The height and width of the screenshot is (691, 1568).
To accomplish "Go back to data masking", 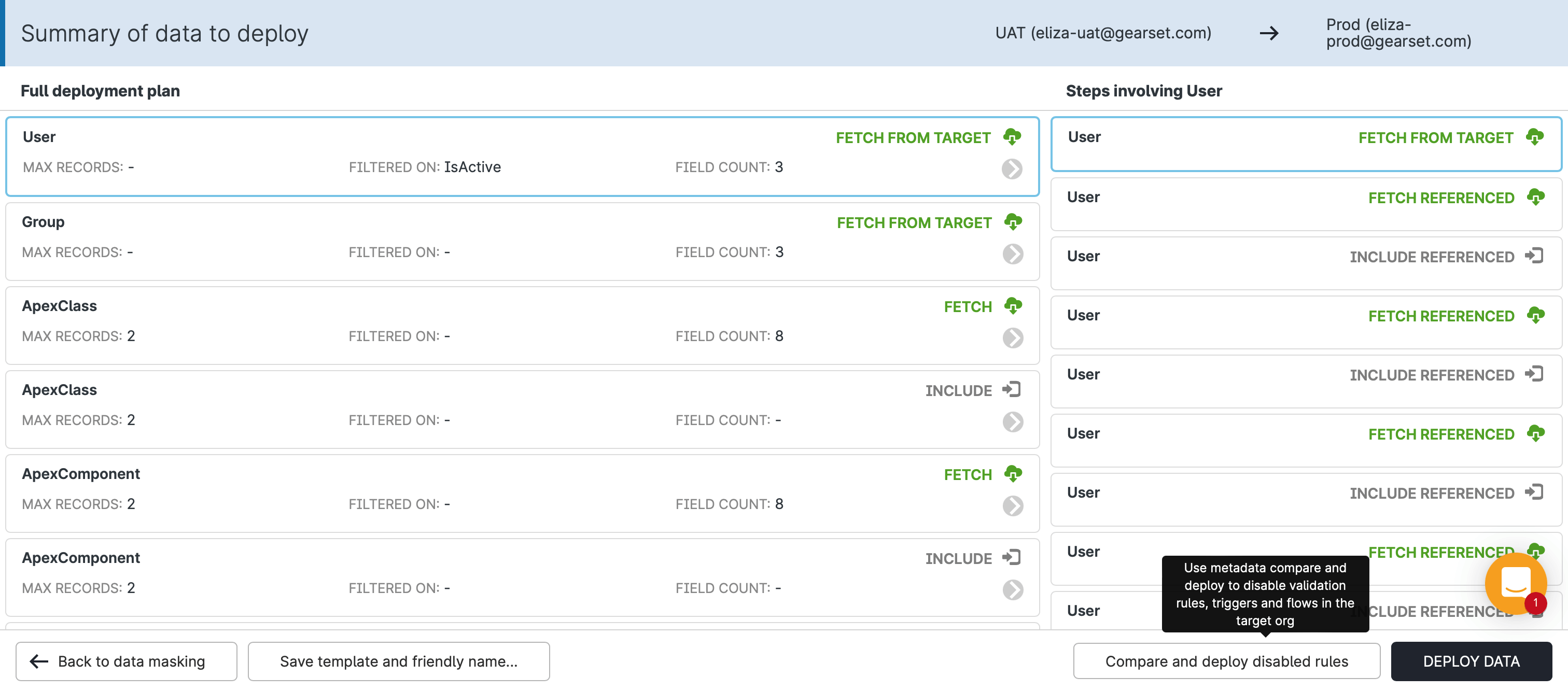I will tap(125, 661).
